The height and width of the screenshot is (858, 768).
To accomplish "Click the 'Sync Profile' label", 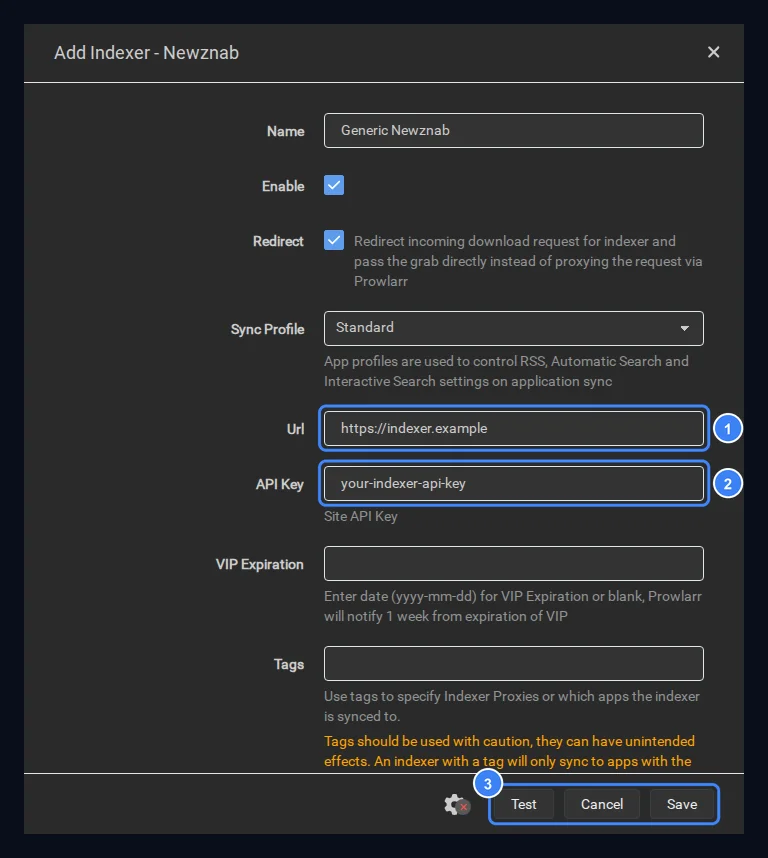I will tap(267, 329).
